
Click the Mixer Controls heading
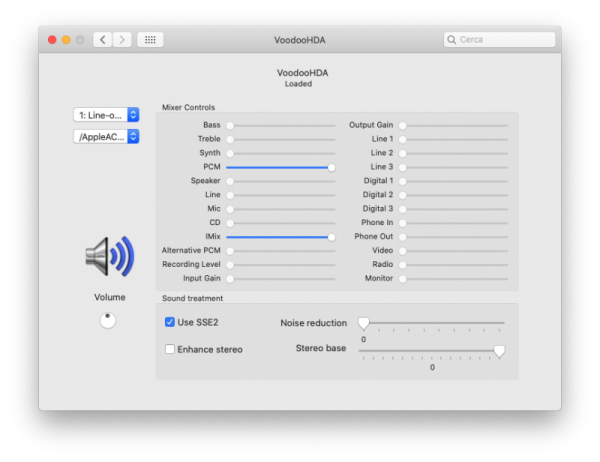point(188,107)
